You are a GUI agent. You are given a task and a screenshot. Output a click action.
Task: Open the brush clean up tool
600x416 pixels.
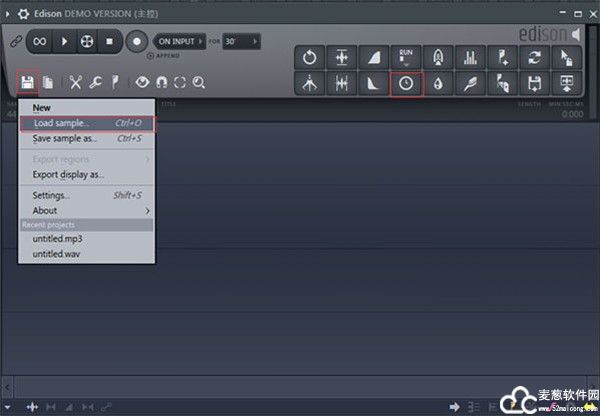click(470, 83)
